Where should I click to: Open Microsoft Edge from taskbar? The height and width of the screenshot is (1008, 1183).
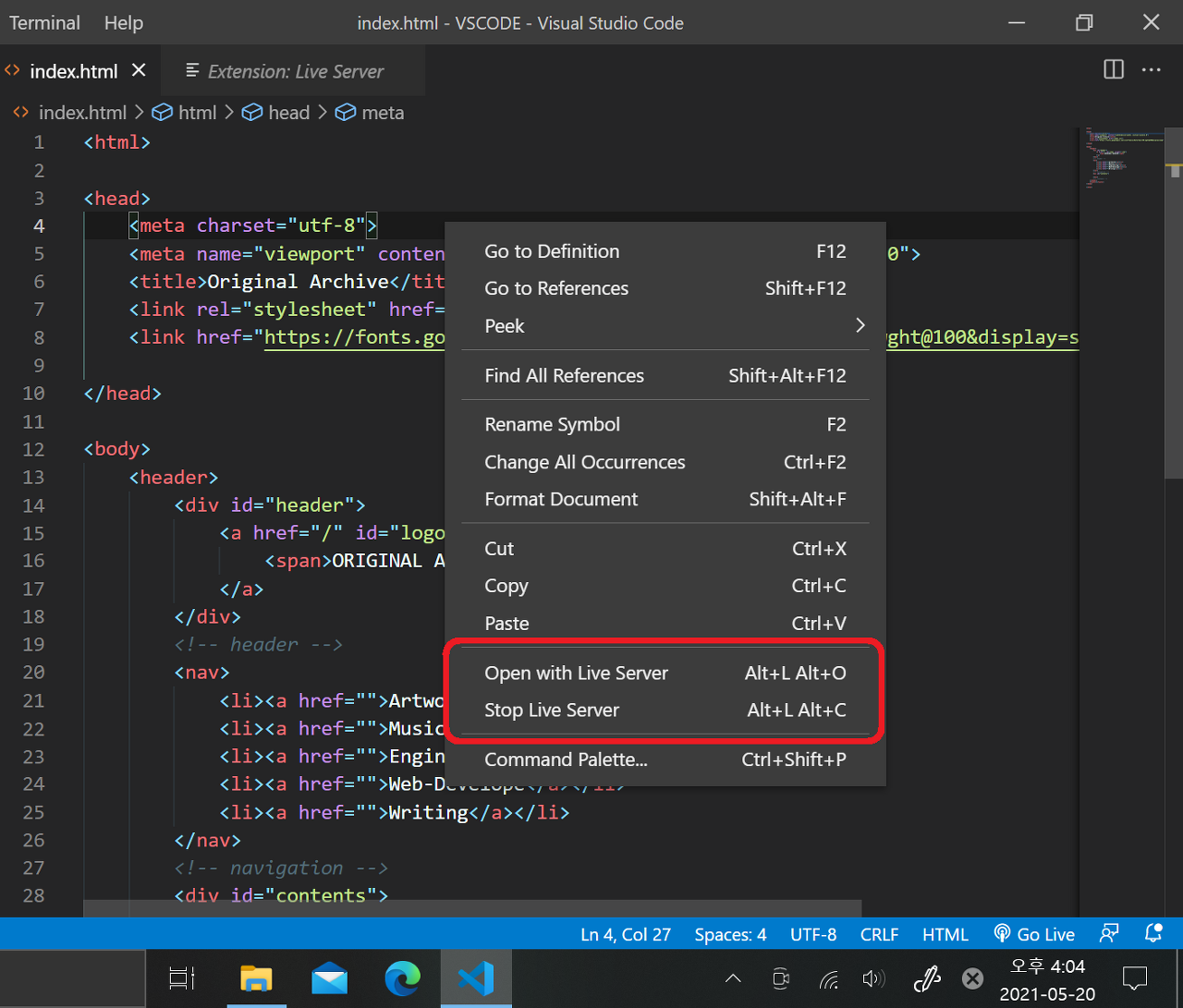(x=403, y=978)
